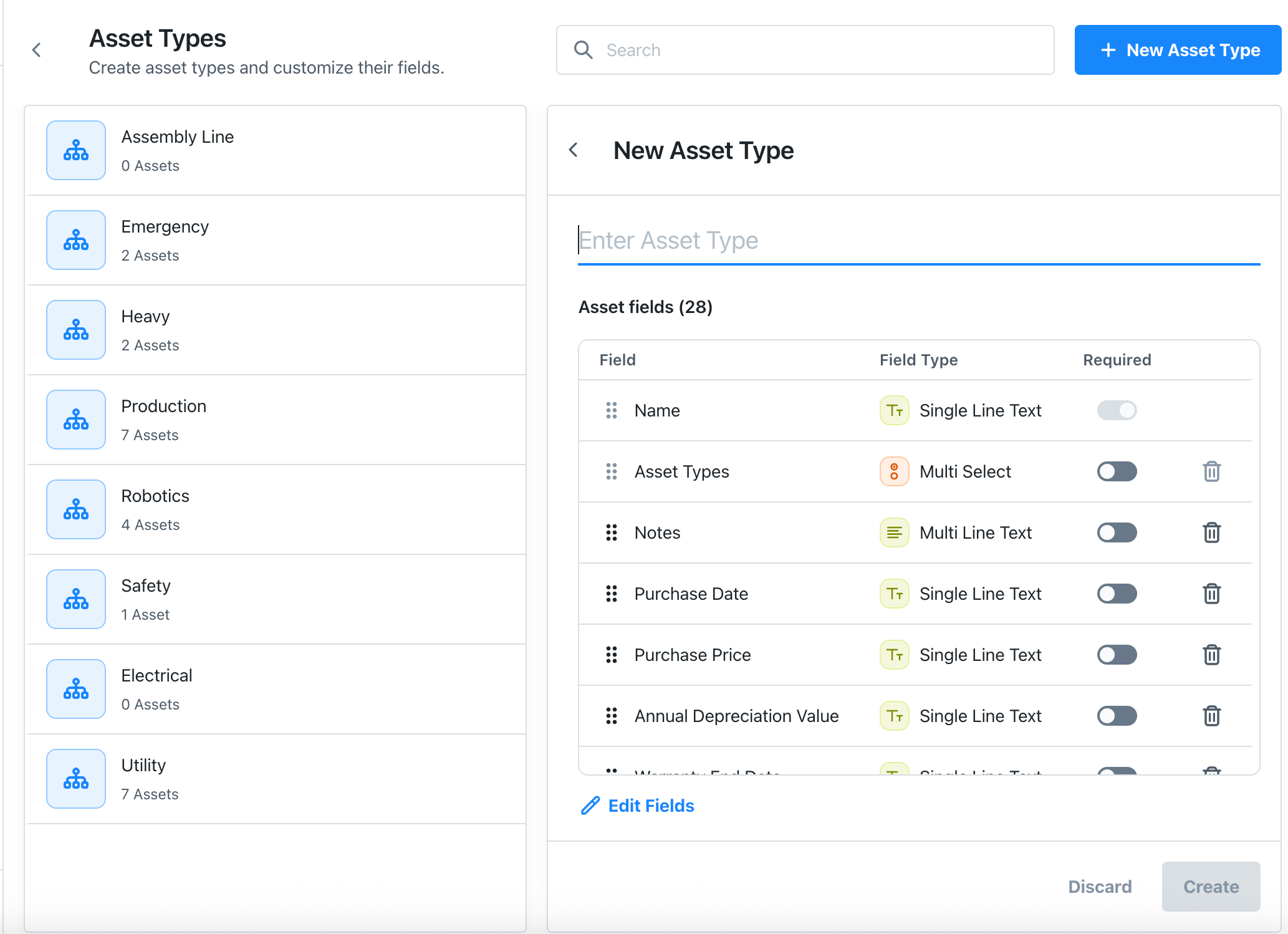Click the Heavy asset type icon

76,330
